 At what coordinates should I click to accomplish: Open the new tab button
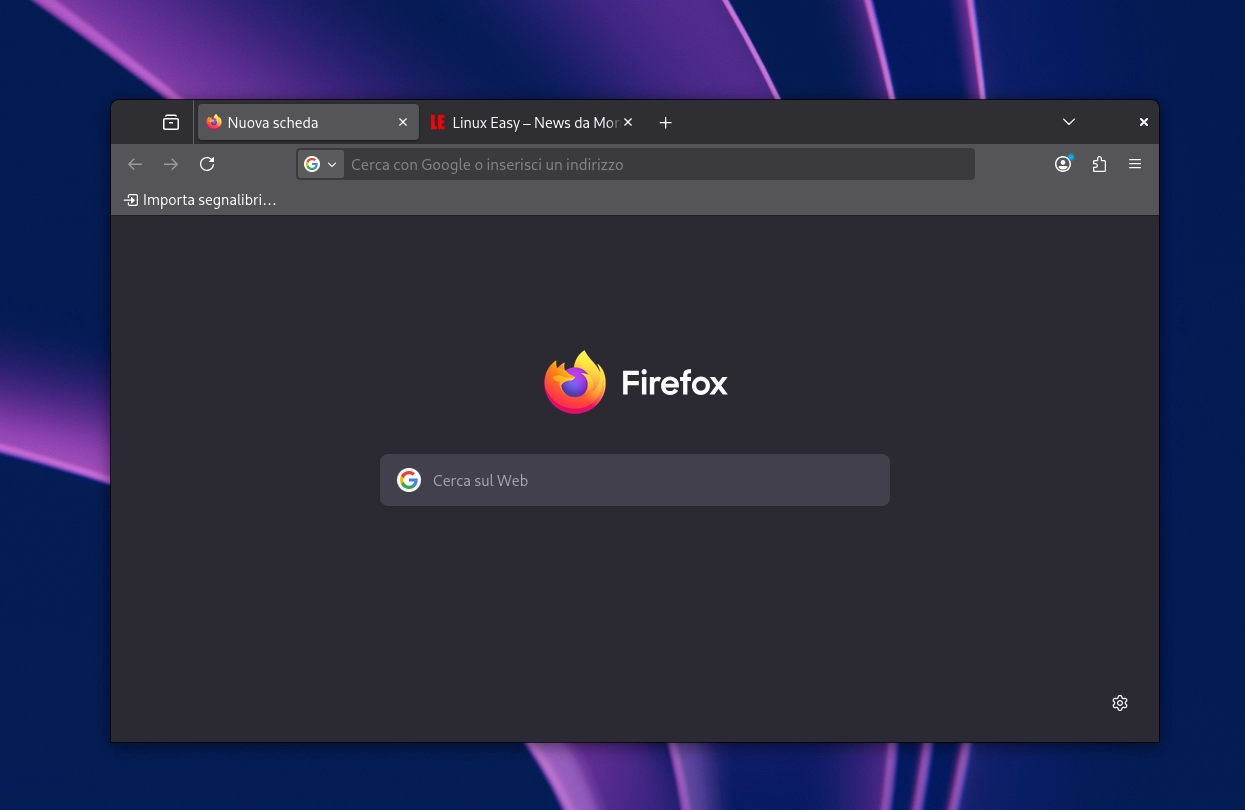[x=666, y=122]
